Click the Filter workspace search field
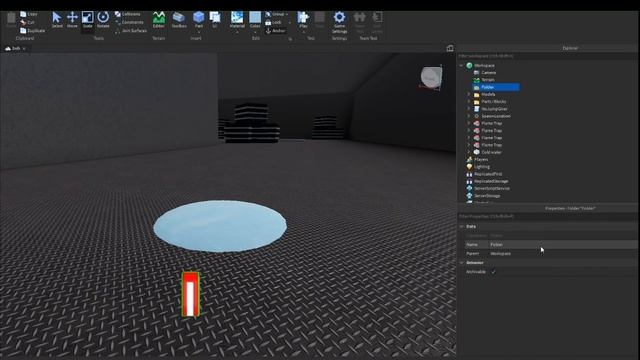Viewport: 640px width, 360px height. point(547,56)
